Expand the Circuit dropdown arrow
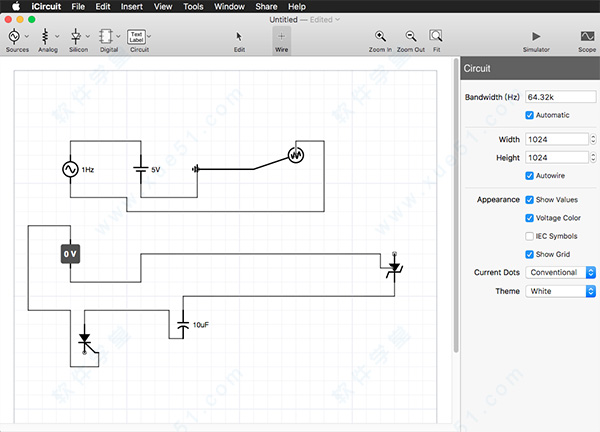Screen dimensions: 600x432 pyautogui.click(x=149, y=36)
